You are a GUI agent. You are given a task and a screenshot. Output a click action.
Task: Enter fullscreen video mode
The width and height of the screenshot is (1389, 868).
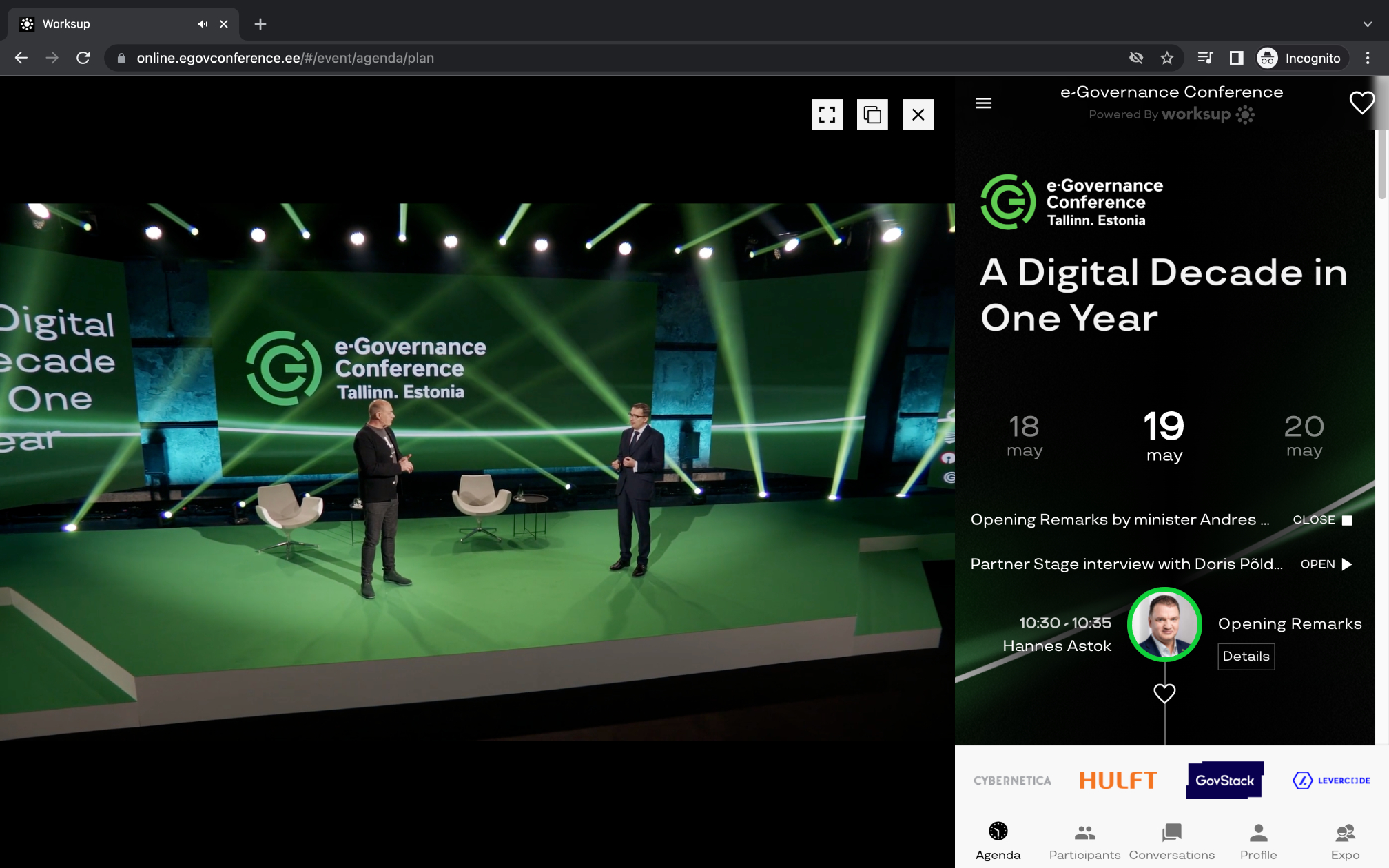[x=827, y=114]
